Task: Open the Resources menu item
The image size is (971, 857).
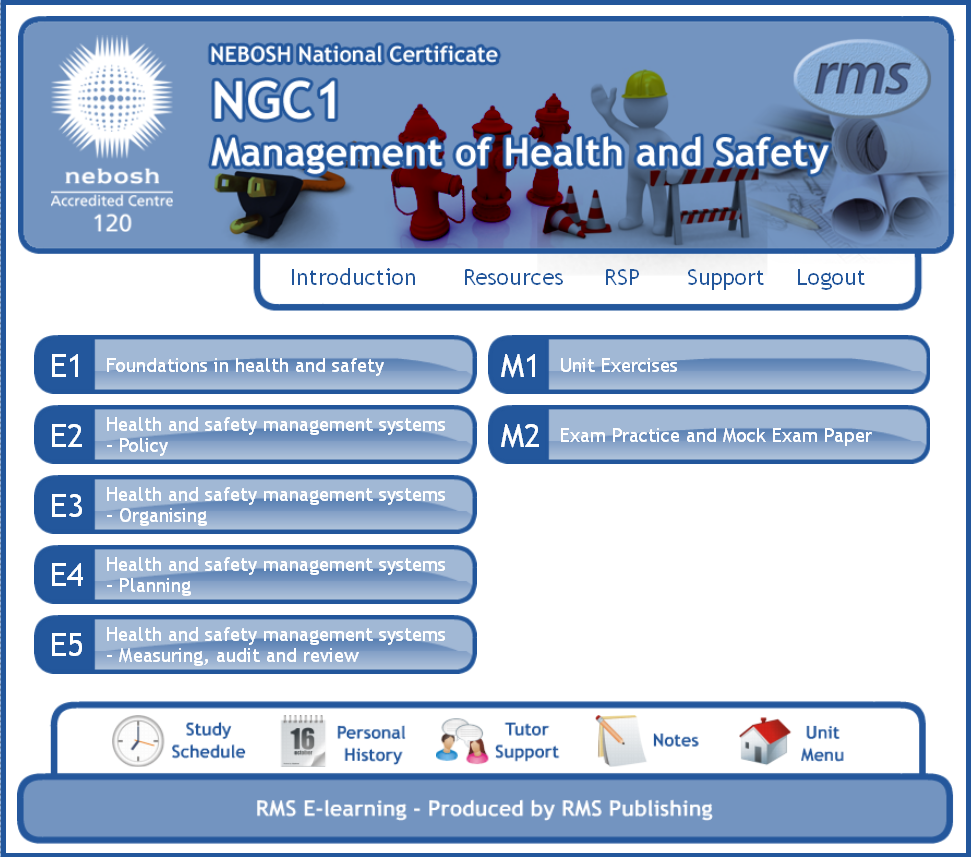Action: click(x=513, y=277)
